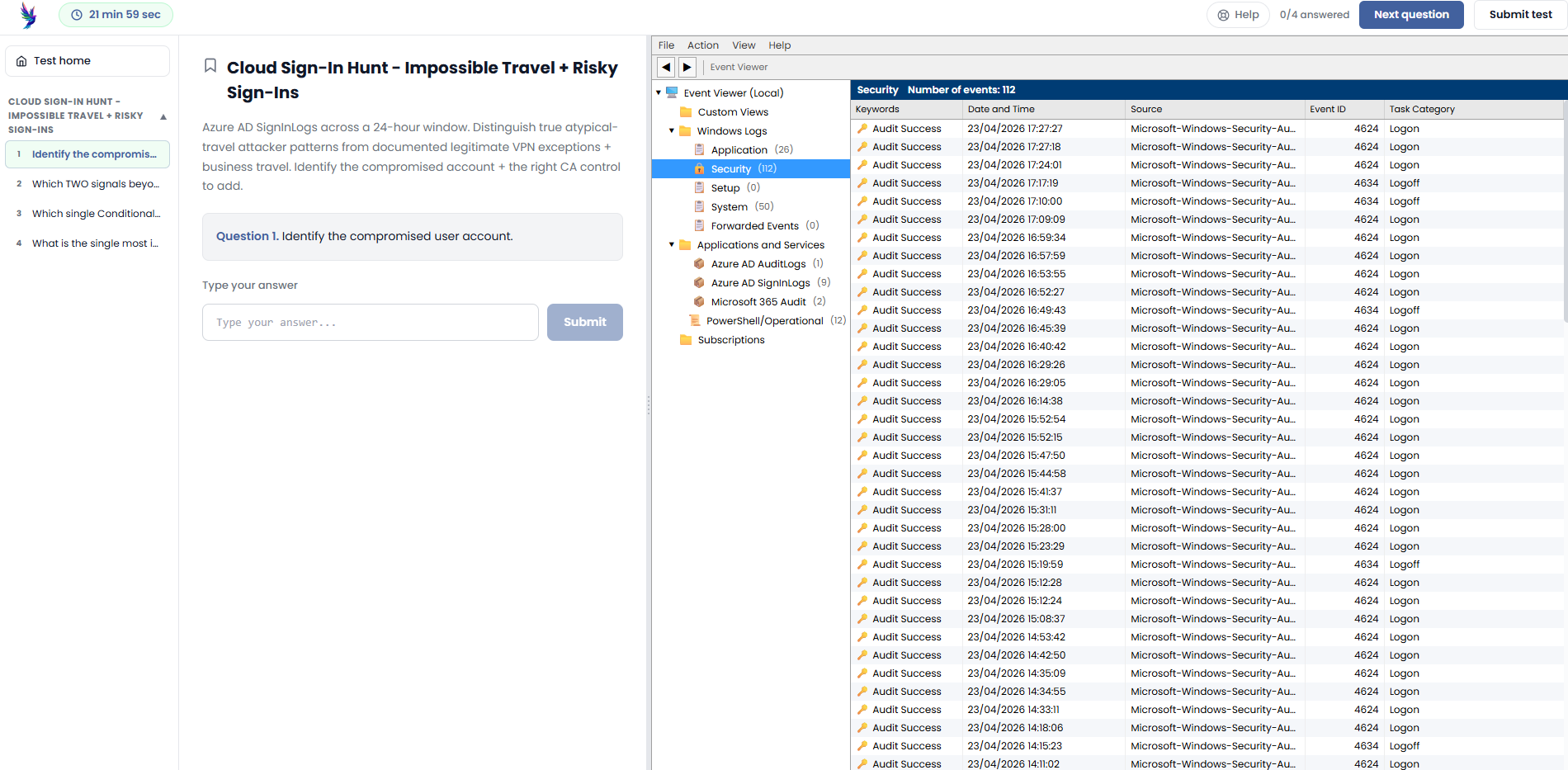Open the File menu
This screenshot has width=1568, height=770.
coord(667,45)
